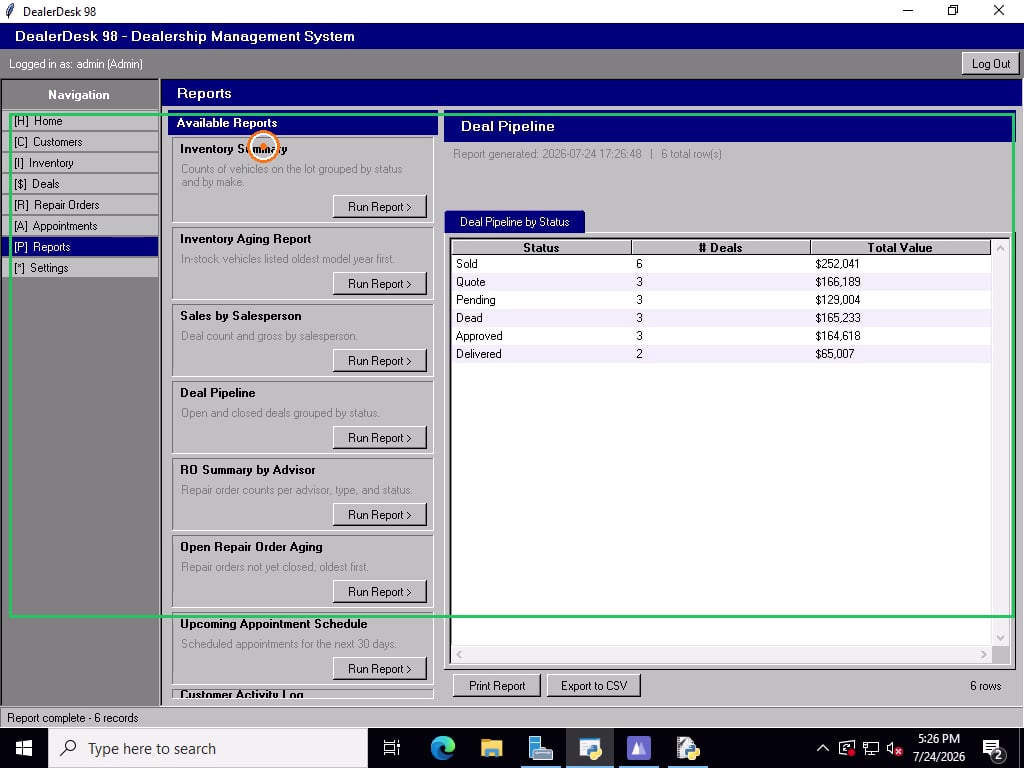Sort by the # Deals column header
The width and height of the screenshot is (1024, 768).
(x=720, y=248)
